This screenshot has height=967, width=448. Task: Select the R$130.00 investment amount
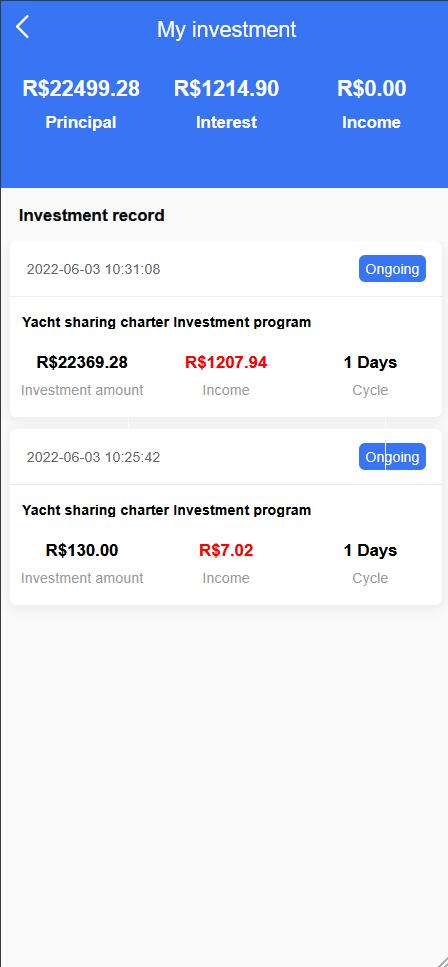(x=82, y=550)
